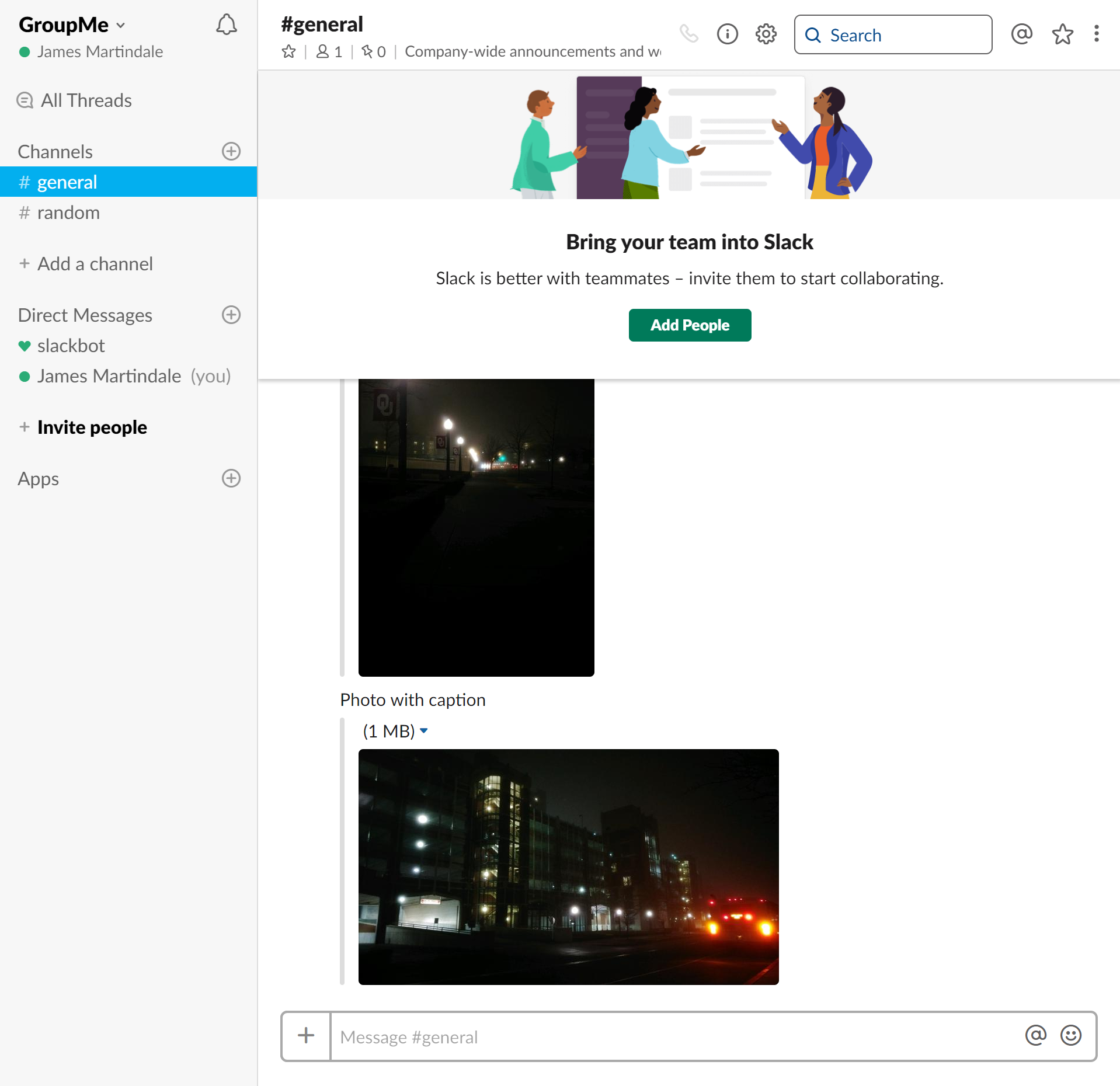1120x1086 pixels.
Task: Open the dark street photo thumbnail
Action: pos(476,528)
